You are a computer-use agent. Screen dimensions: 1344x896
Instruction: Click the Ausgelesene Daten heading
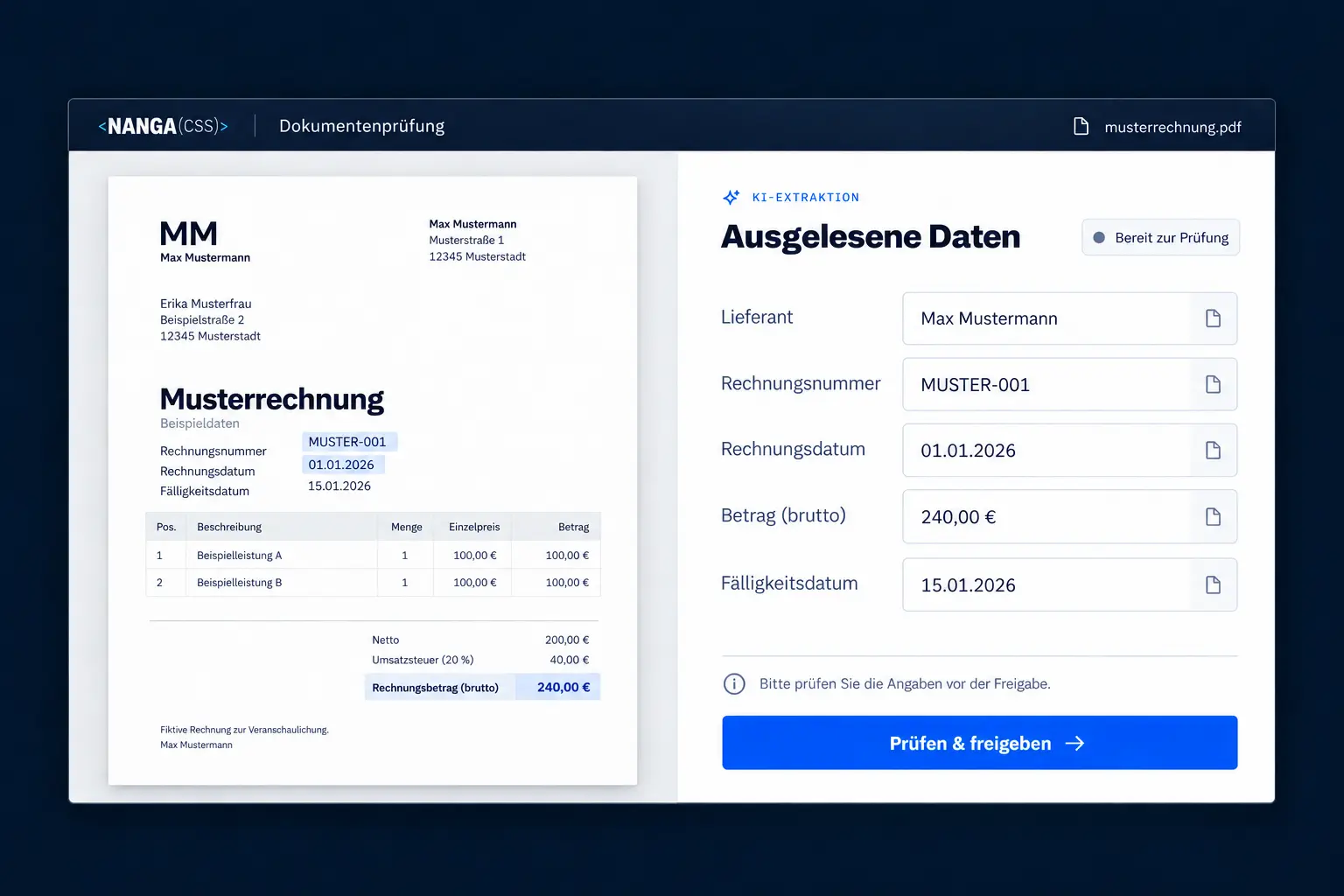coord(871,237)
